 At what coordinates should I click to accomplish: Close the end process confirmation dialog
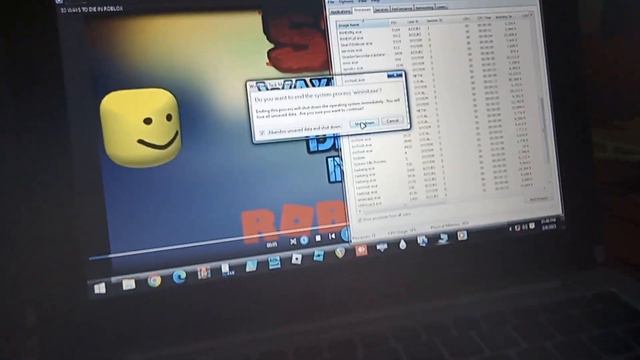point(395,75)
